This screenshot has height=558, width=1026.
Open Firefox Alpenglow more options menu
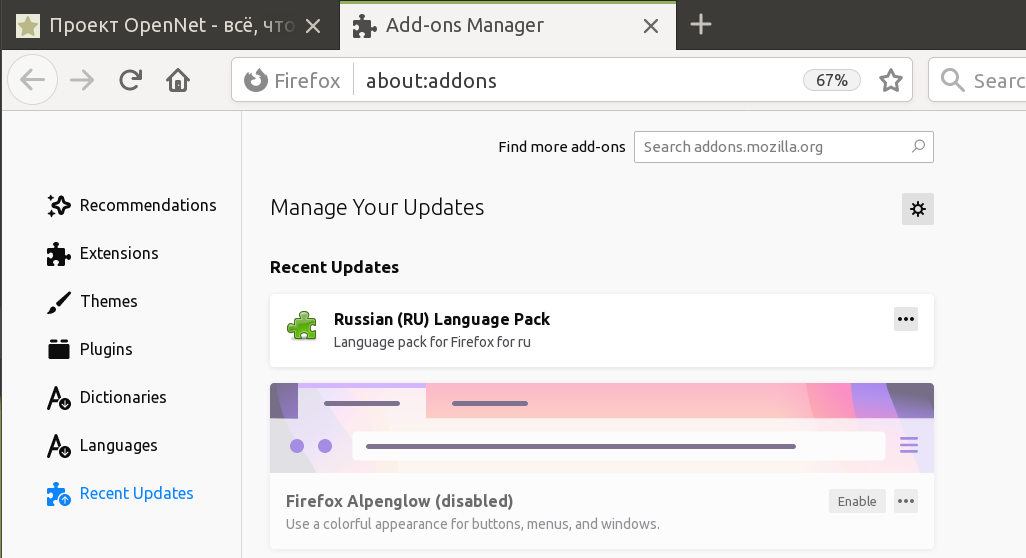pyautogui.click(x=905, y=501)
